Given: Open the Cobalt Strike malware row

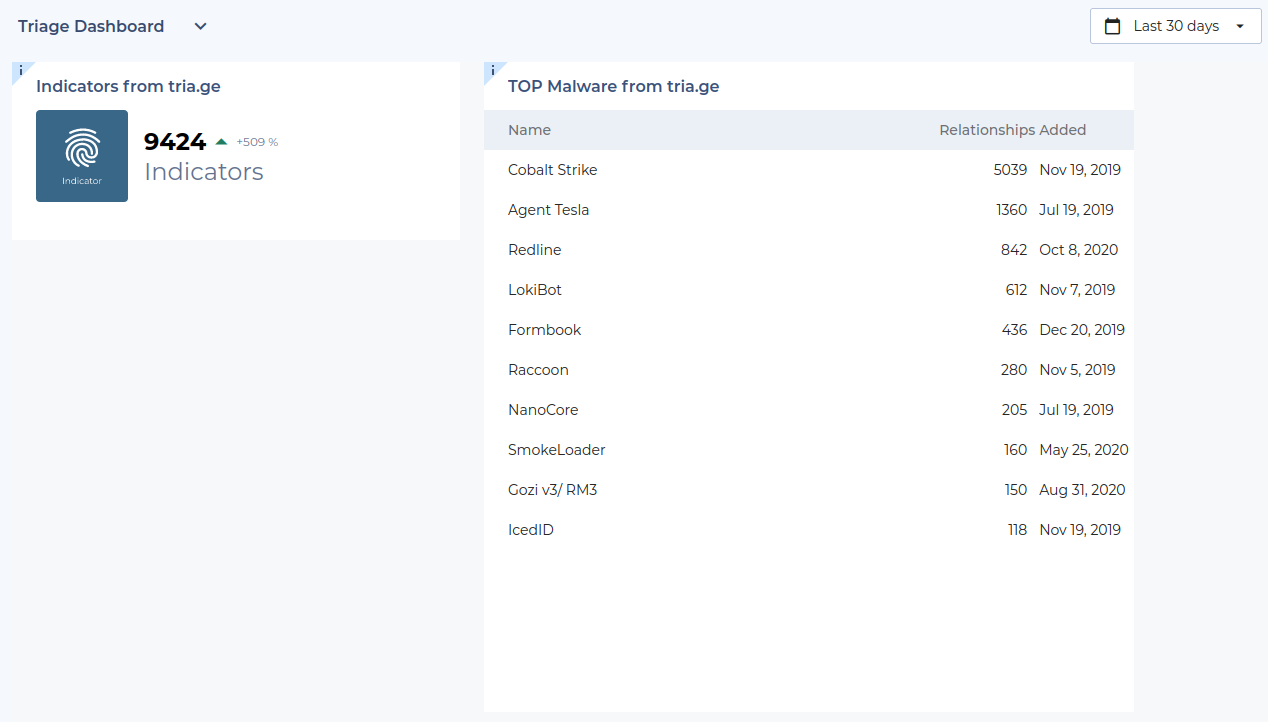Looking at the screenshot, I should [809, 170].
